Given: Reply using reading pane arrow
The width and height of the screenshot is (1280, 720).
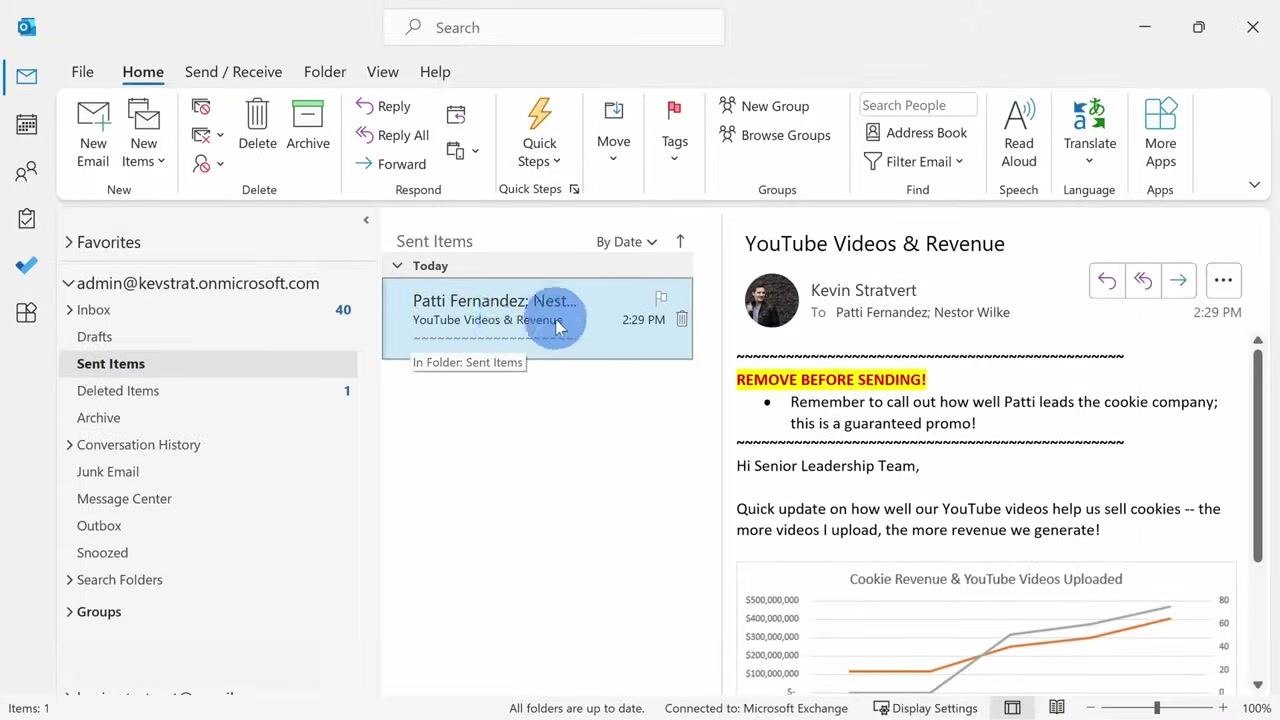Looking at the screenshot, I should pyautogui.click(x=1107, y=281).
